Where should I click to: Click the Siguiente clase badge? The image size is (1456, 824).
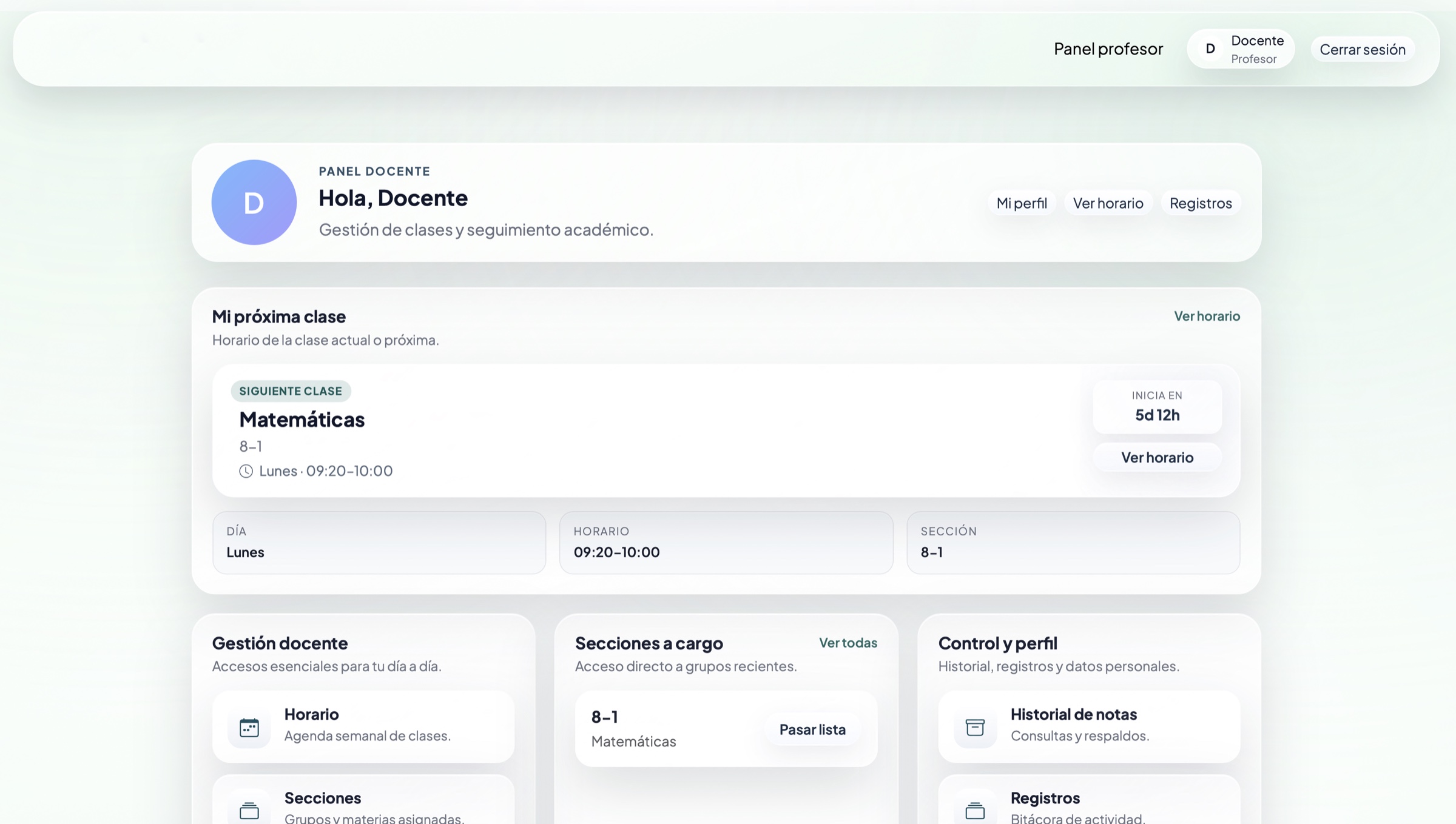pos(291,391)
